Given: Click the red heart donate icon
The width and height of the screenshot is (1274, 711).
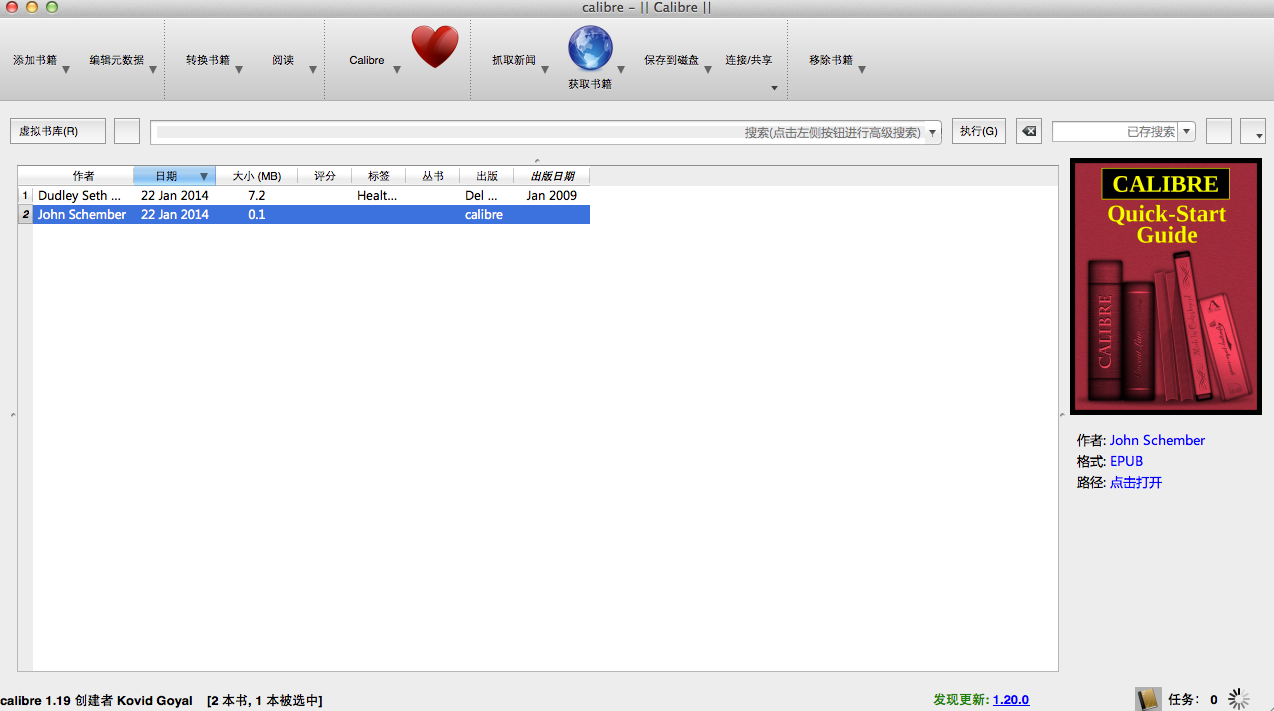Looking at the screenshot, I should click(x=435, y=48).
